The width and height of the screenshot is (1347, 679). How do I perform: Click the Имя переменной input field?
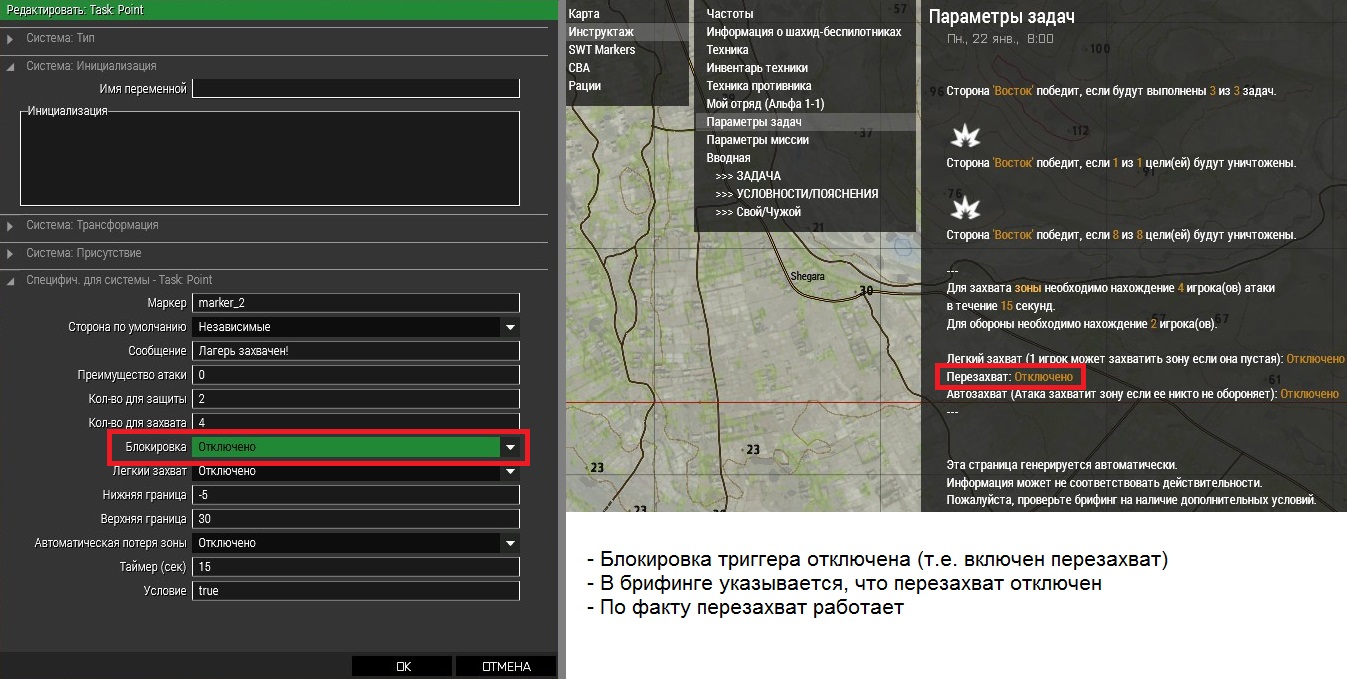[x=355, y=89]
